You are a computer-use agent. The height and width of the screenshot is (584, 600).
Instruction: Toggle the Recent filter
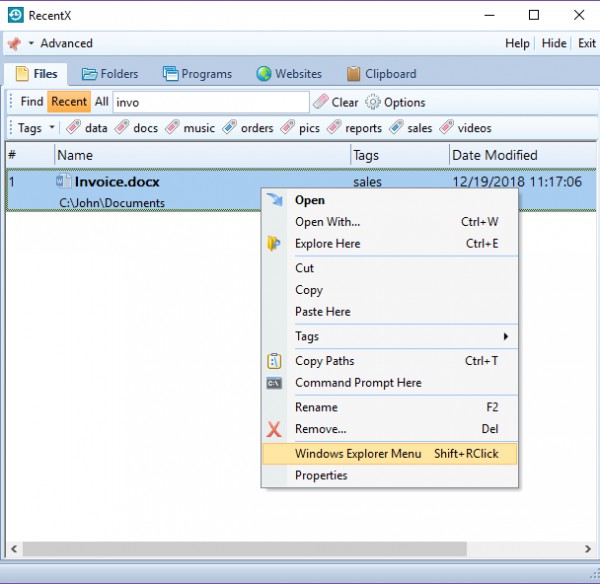point(69,101)
